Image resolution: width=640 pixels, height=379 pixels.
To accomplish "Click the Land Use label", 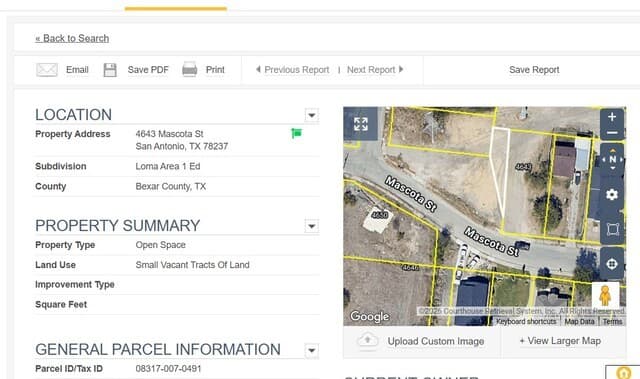I will pos(55,265).
